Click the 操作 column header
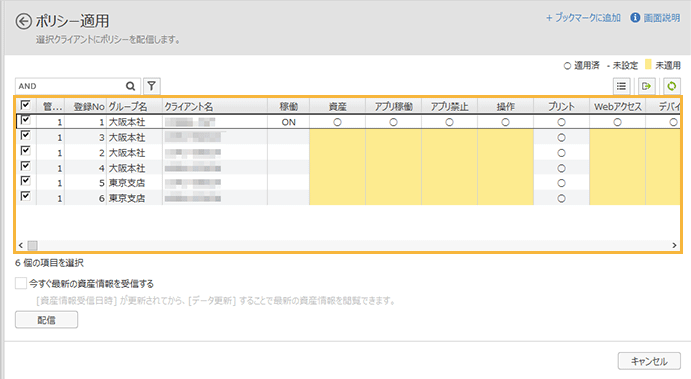 tap(505, 106)
